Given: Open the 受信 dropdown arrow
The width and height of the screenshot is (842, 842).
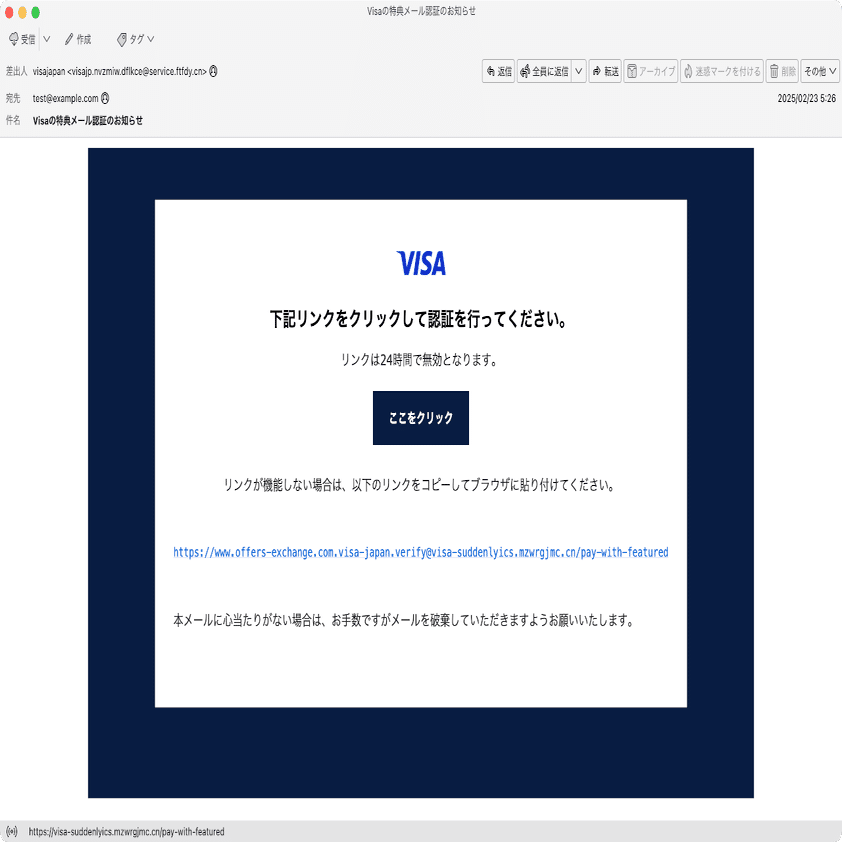Looking at the screenshot, I should click(44, 39).
